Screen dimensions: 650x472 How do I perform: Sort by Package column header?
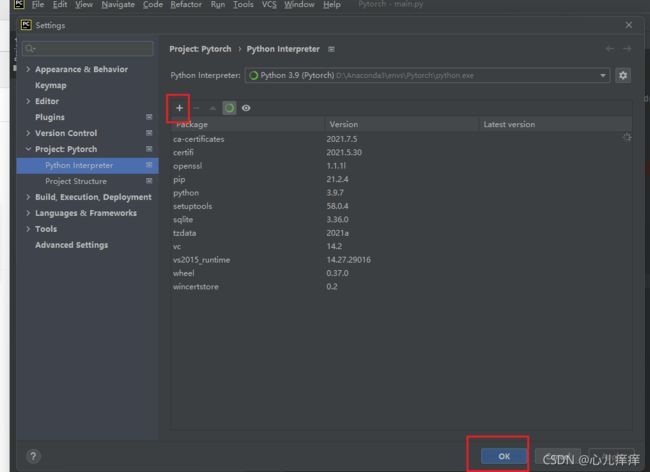(248, 124)
